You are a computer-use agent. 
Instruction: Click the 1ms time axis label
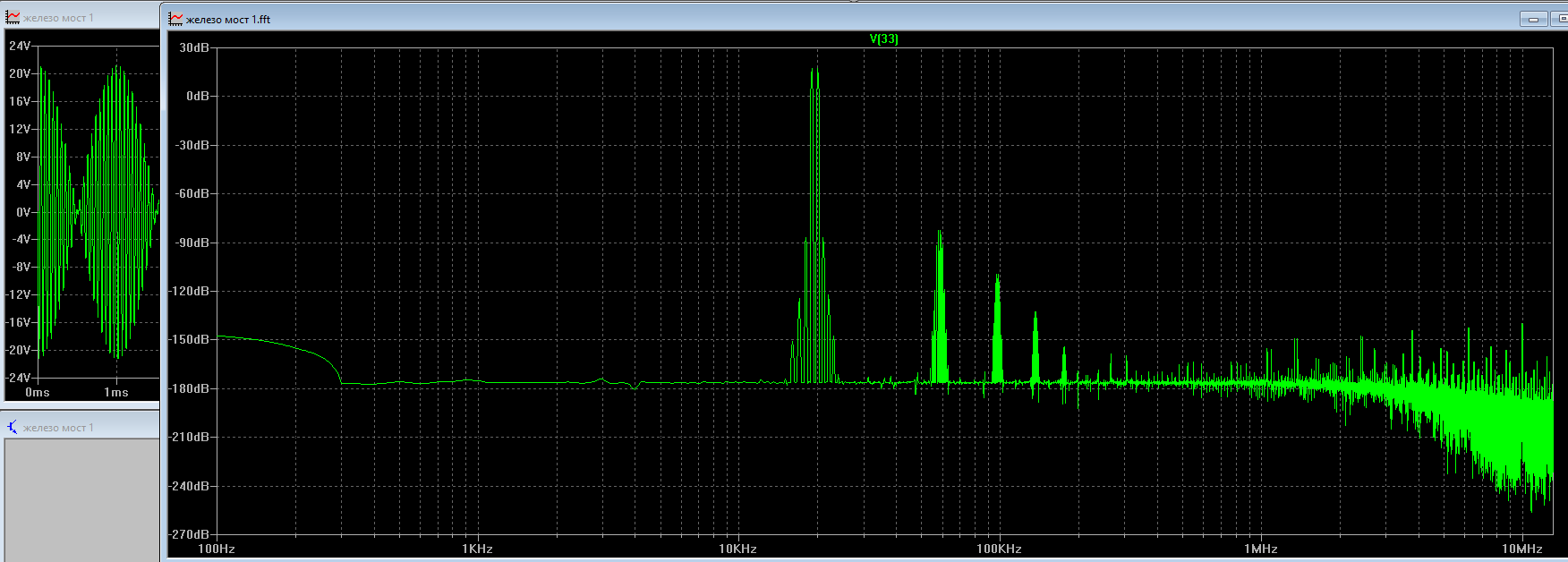click(116, 392)
